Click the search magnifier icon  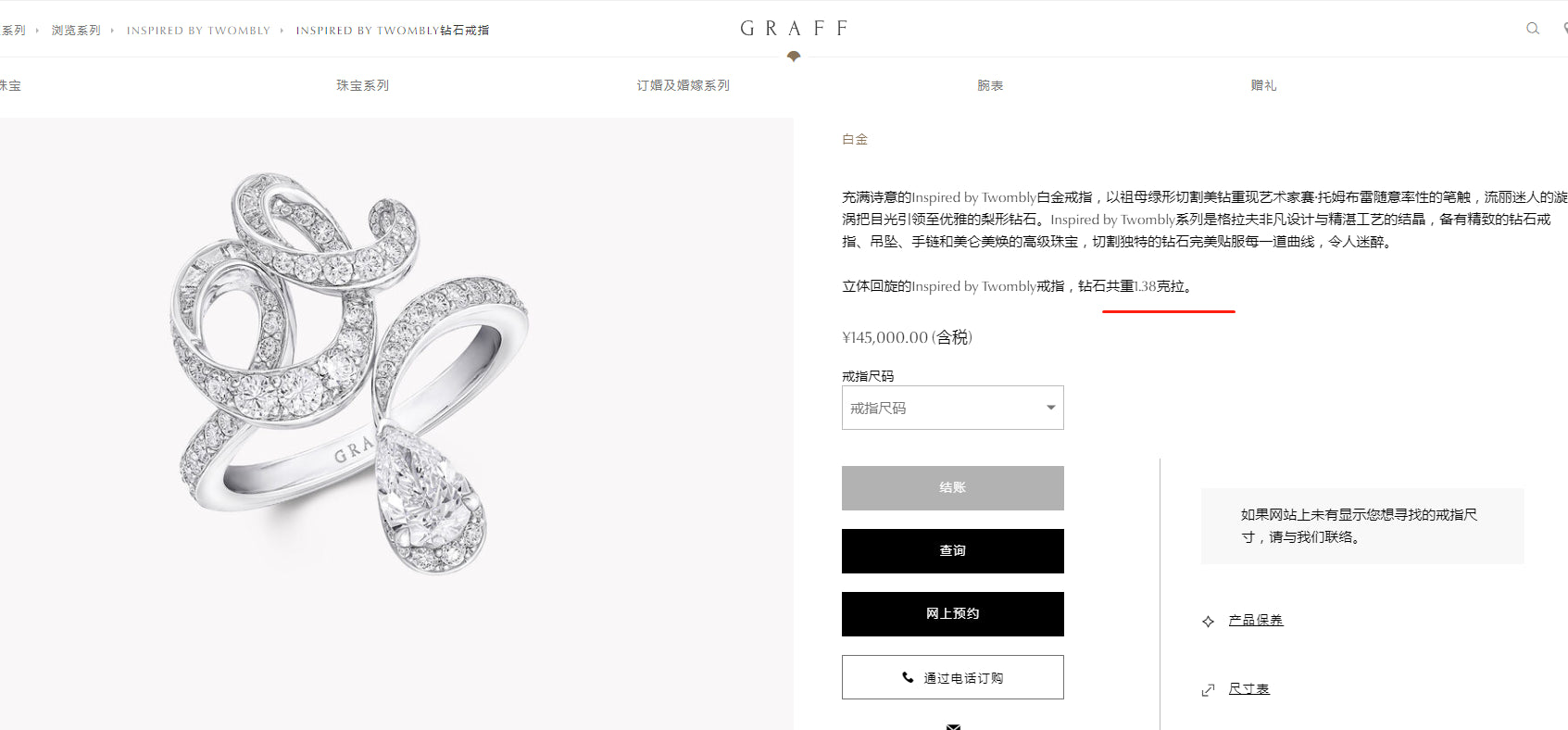click(1533, 29)
